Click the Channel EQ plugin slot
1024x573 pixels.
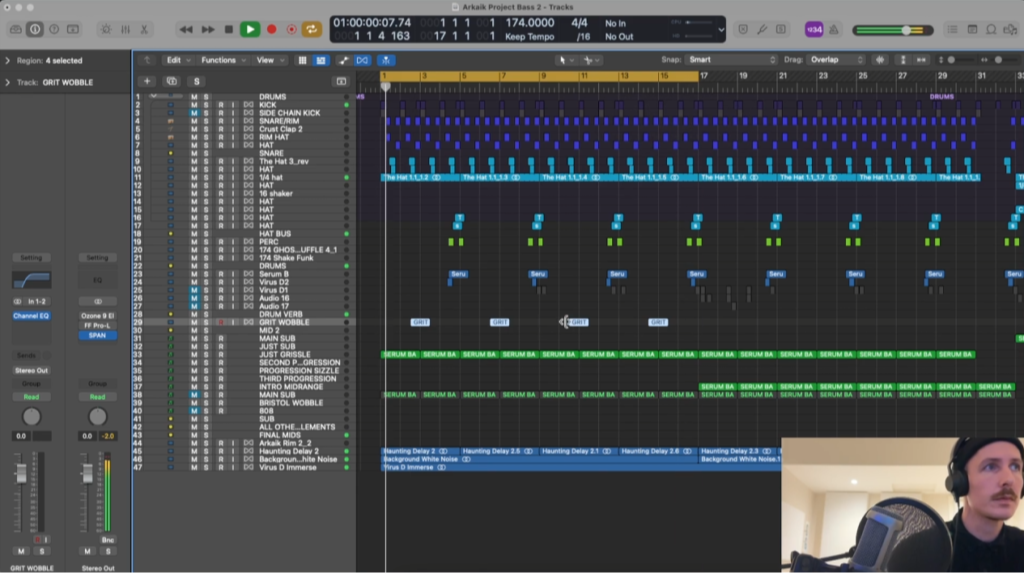coord(31,316)
